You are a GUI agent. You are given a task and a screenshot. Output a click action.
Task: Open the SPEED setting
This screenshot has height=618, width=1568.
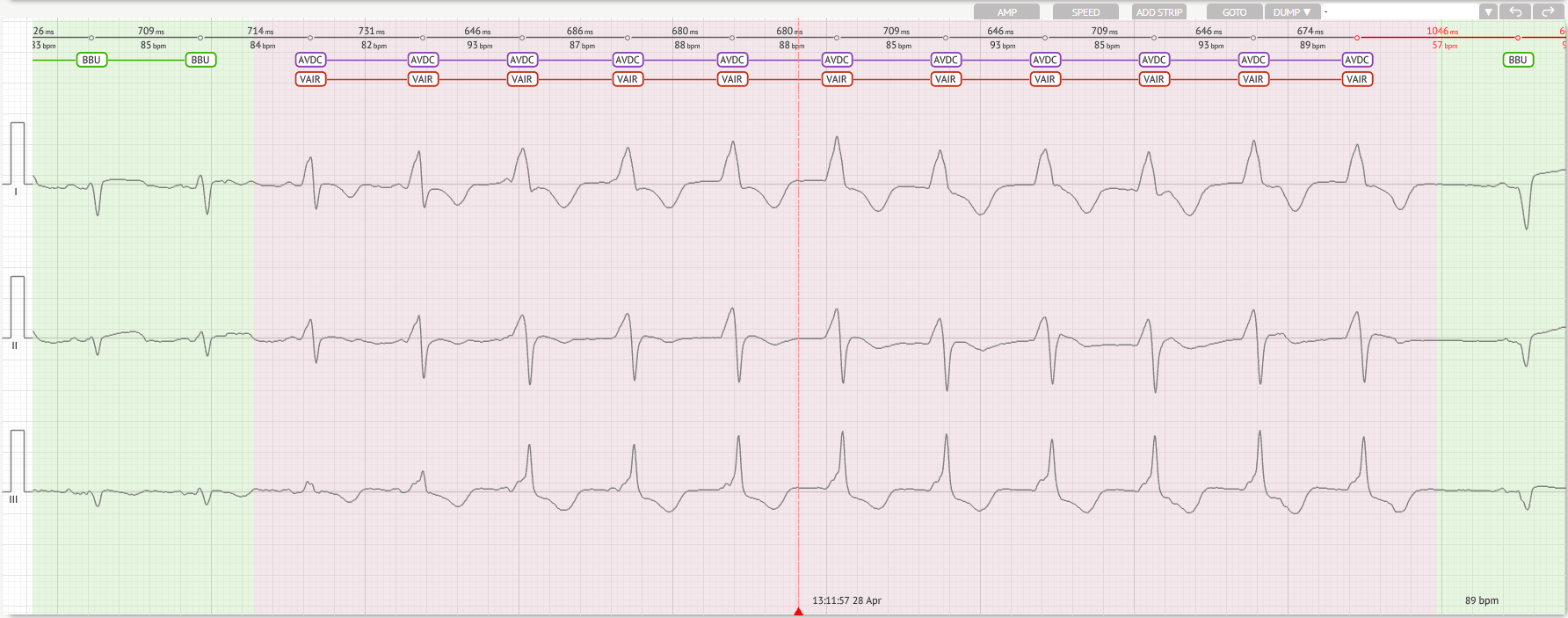[x=1085, y=12]
